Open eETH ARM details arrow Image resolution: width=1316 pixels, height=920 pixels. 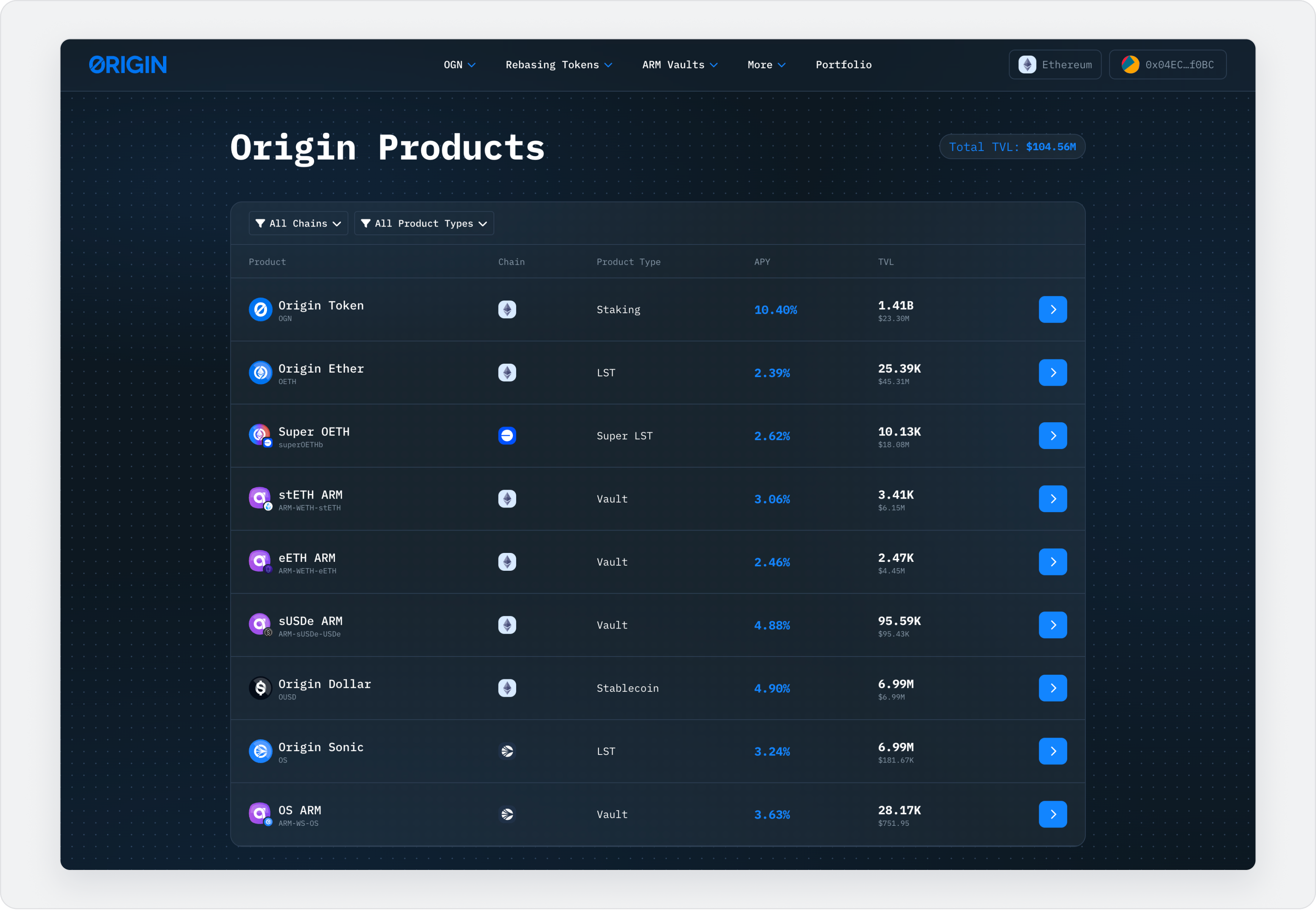pyautogui.click(x=1053, y=562)
